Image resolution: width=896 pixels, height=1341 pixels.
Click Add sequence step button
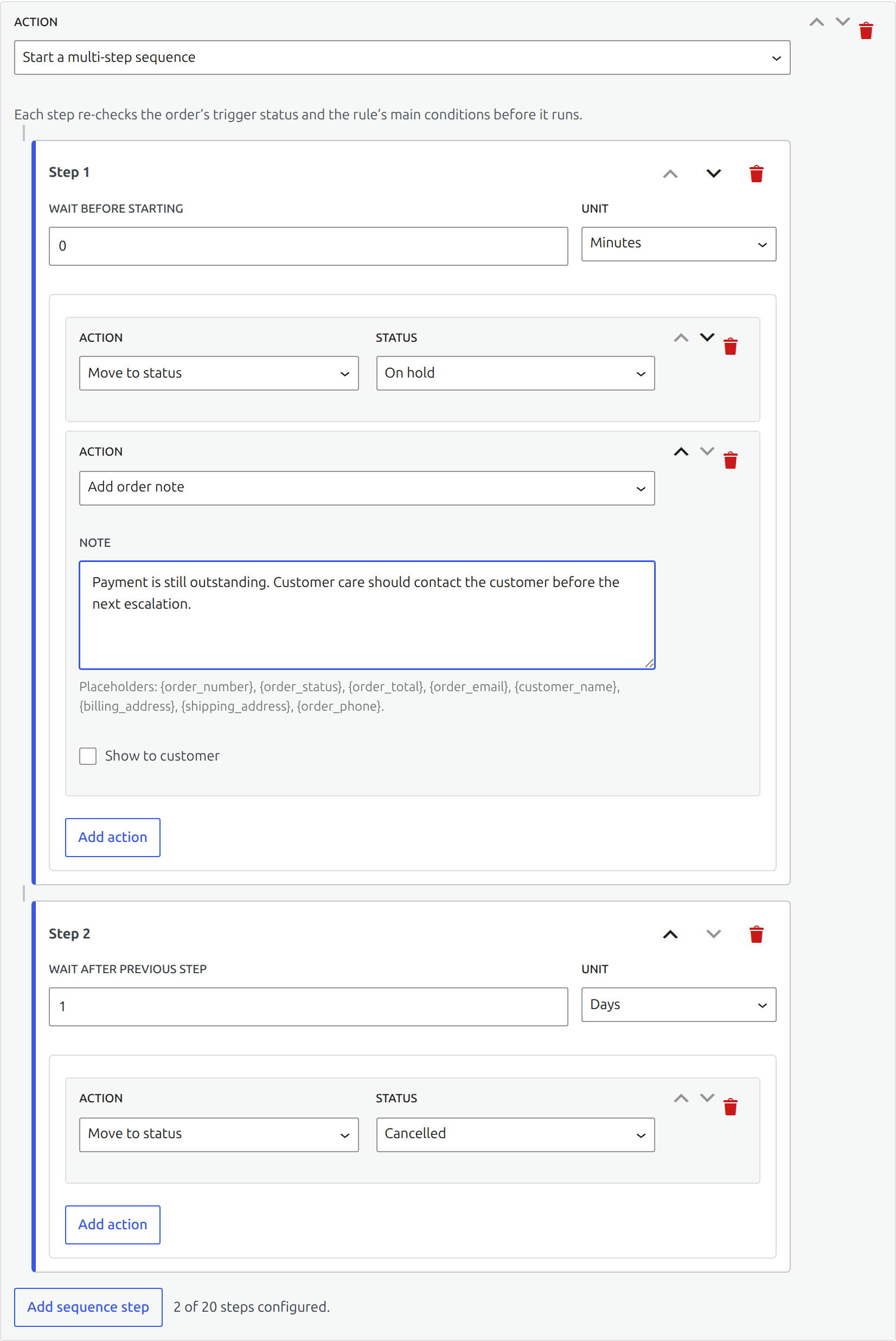point(88,1307)
